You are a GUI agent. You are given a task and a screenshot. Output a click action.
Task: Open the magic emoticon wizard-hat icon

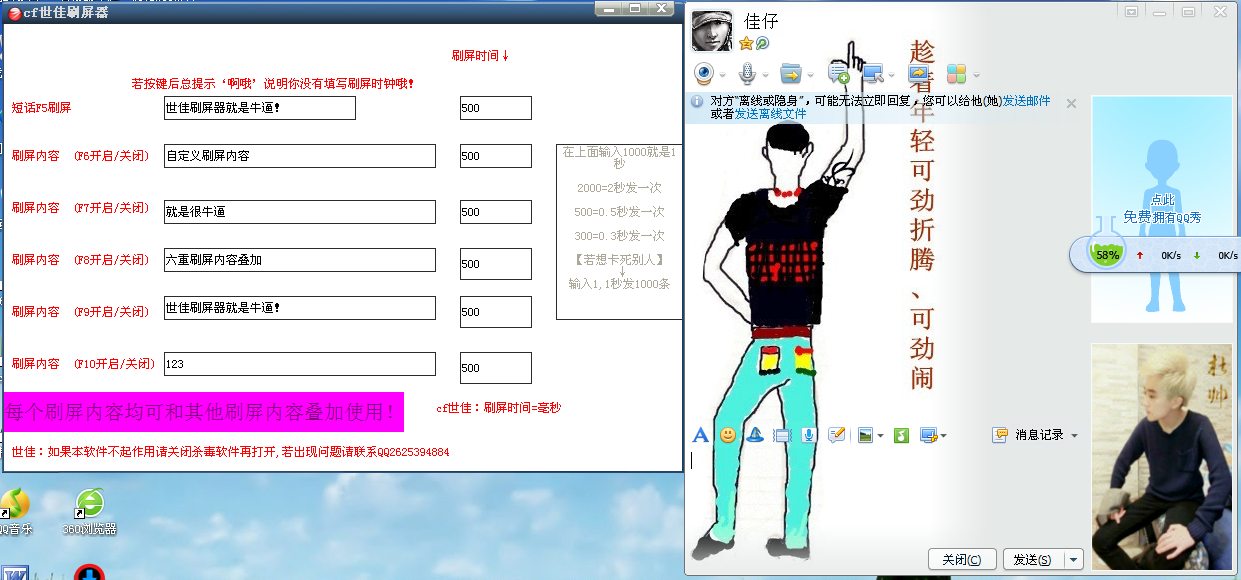pyautogui.click(x=756, y=435)
